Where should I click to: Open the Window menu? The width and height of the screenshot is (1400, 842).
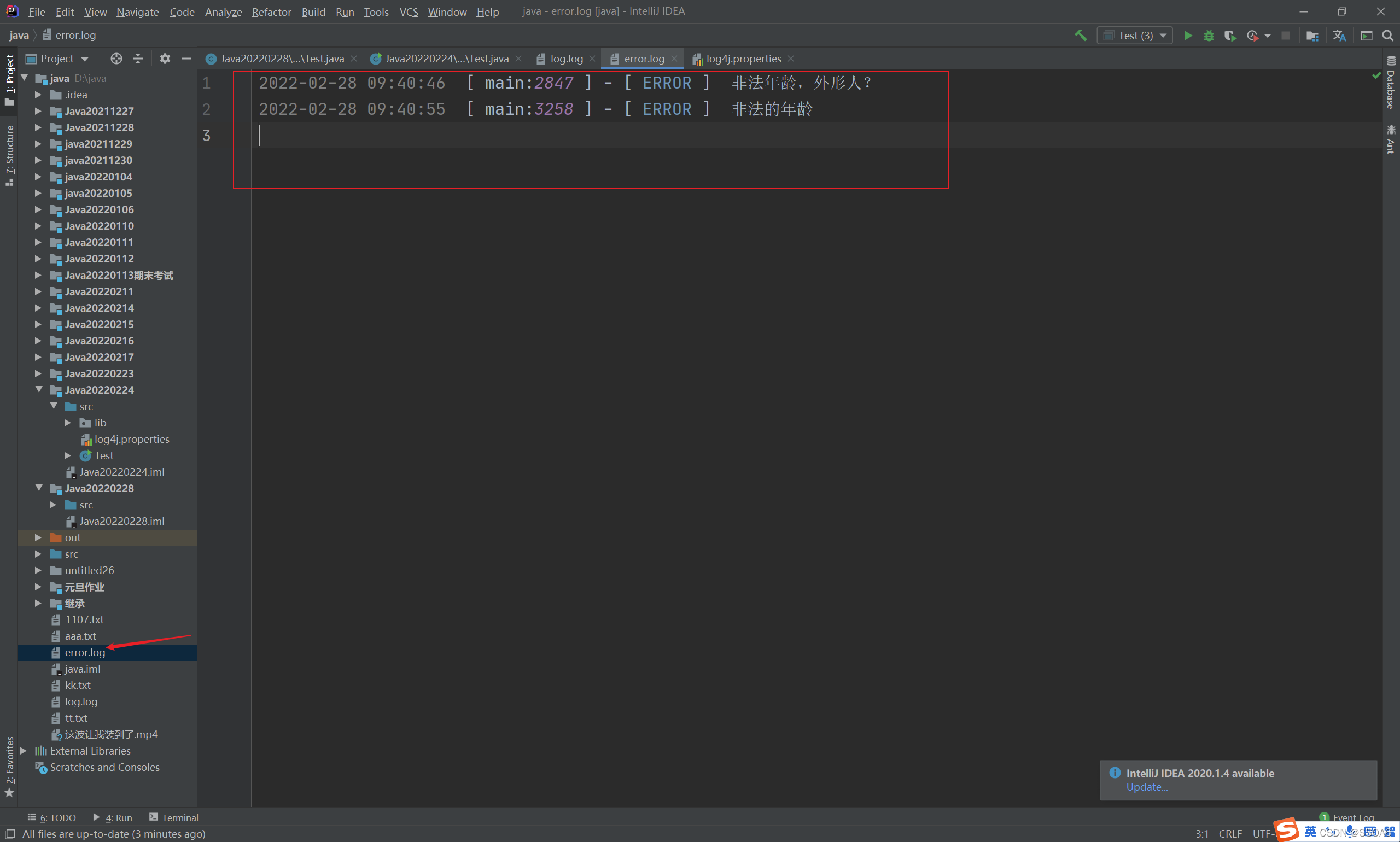[x=448, y=11]
